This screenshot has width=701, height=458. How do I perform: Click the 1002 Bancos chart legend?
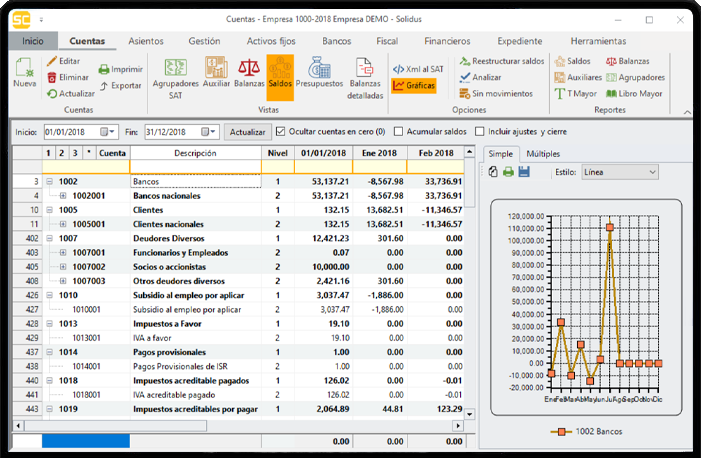coord(586,432)
